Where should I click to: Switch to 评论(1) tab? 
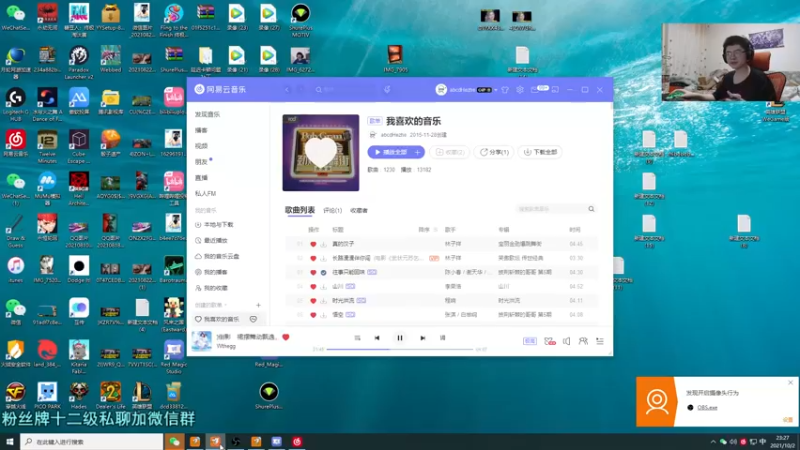[x=333, y=210]
